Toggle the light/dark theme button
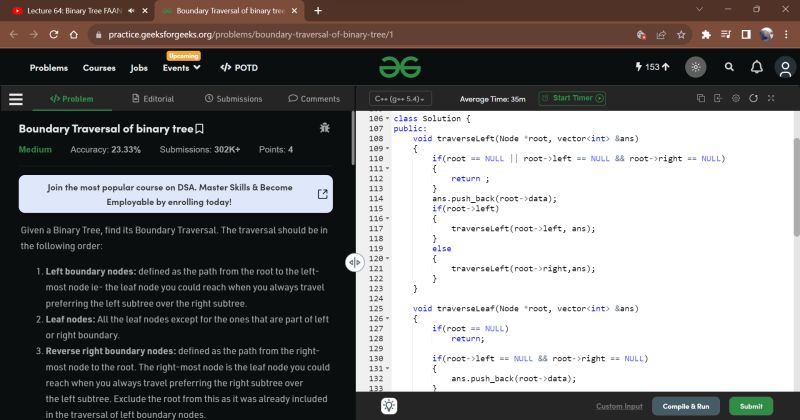This screenshot has height=420, width=800. [695, 67]
